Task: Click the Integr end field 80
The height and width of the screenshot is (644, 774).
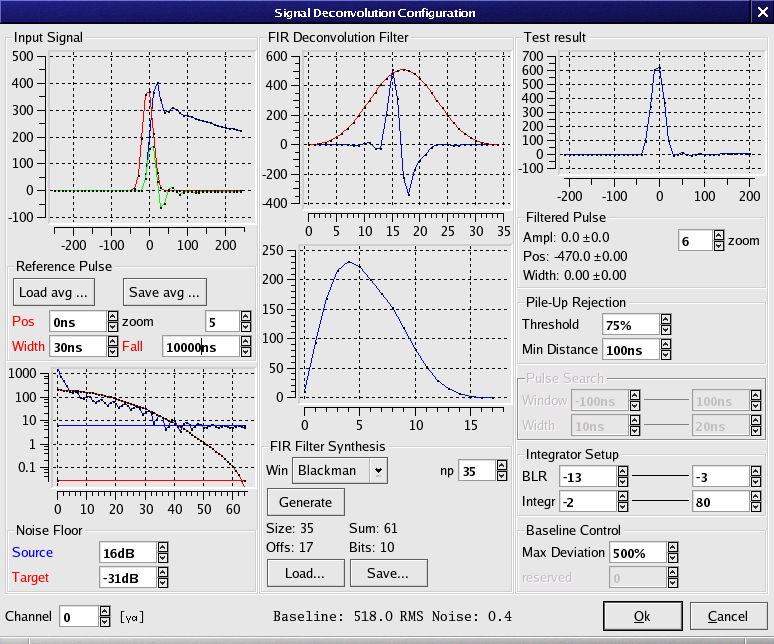Action: click(x=721, y=501)
